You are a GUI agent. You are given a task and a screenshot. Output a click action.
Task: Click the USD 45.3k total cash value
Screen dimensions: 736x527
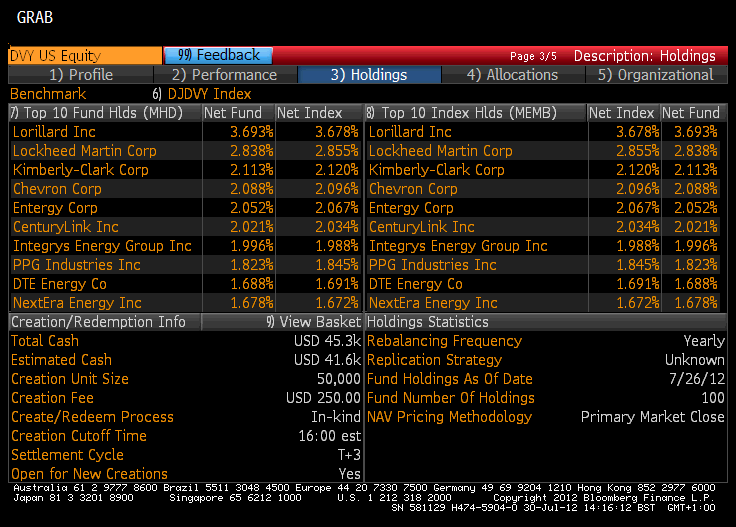click(327, 341)
